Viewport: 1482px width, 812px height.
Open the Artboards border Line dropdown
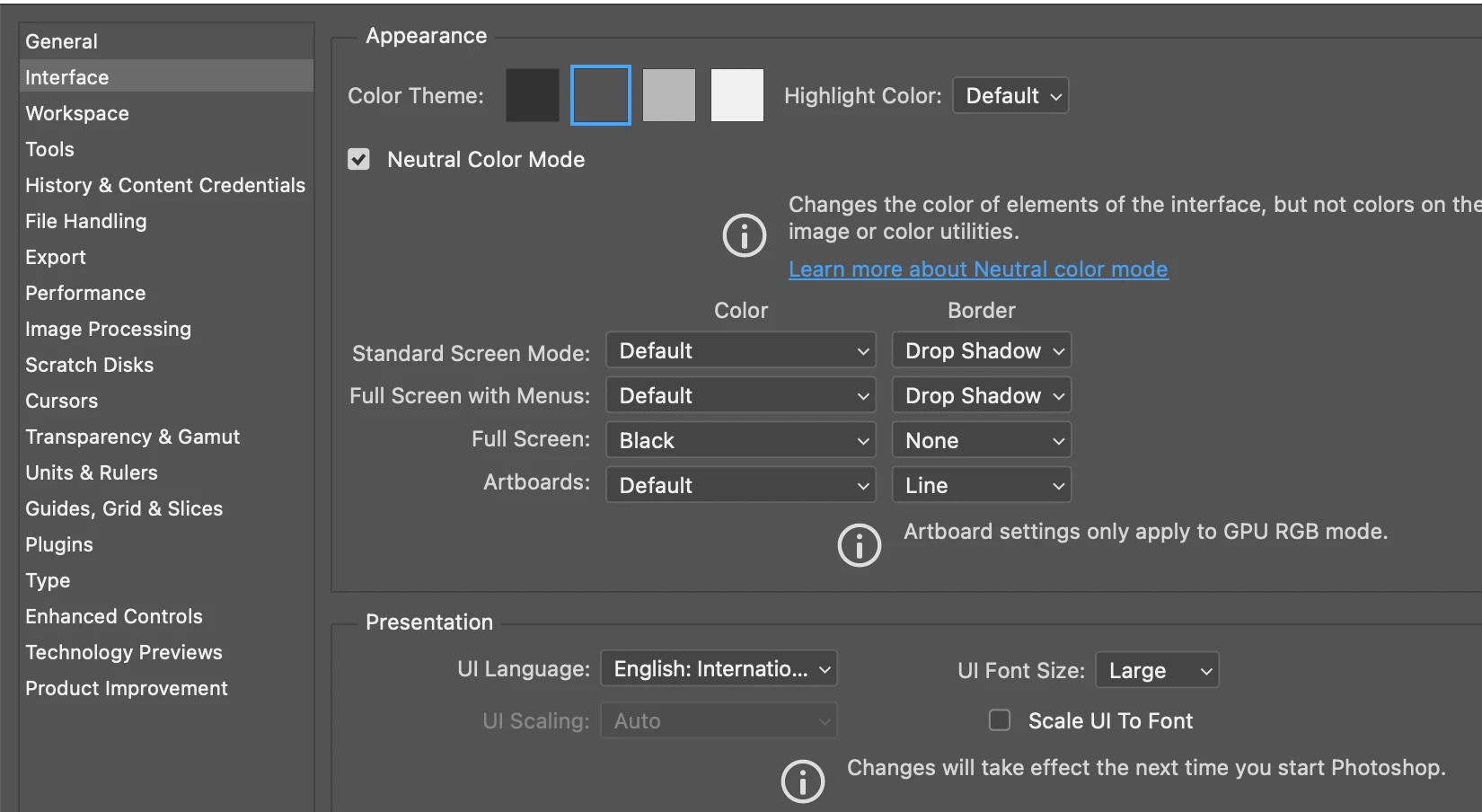(x=982, y=486)
